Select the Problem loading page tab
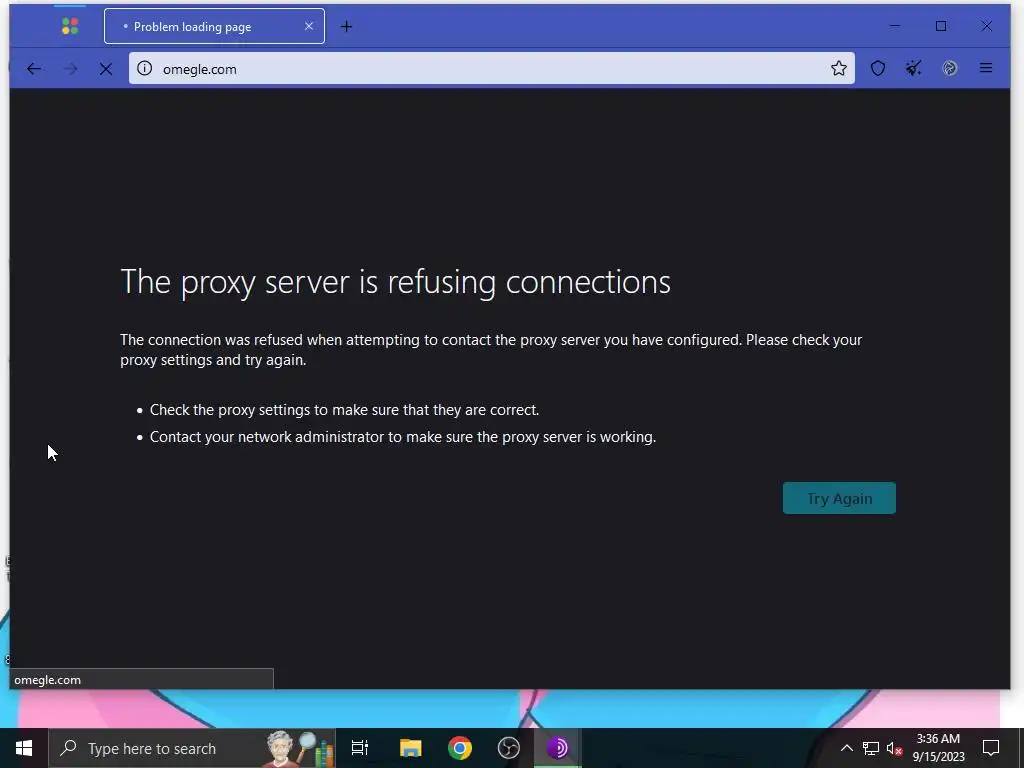Viewport: 1024px width, 768px height. pos(214,27)
